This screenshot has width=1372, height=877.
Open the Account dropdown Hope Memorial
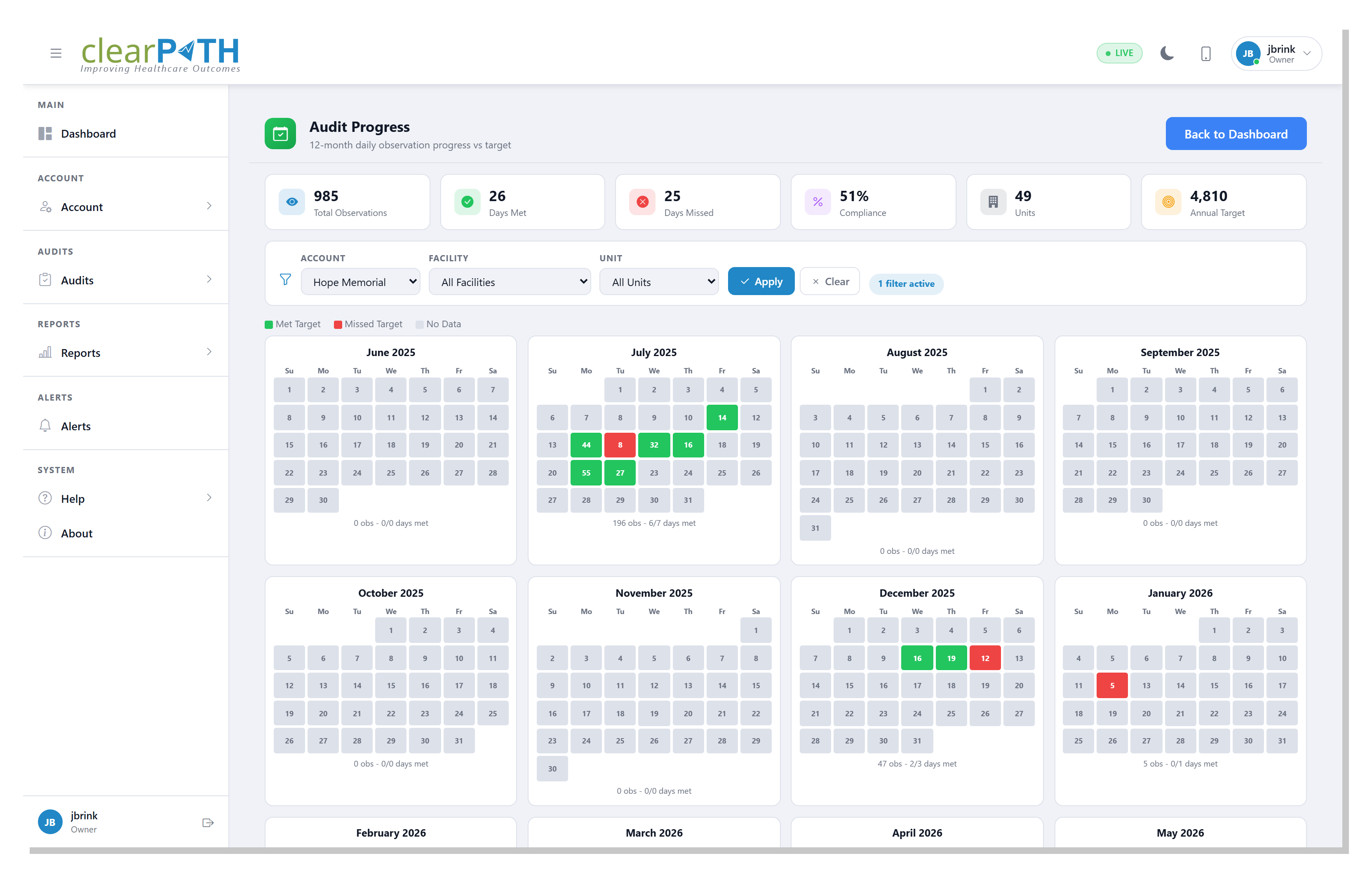point(360,282)
